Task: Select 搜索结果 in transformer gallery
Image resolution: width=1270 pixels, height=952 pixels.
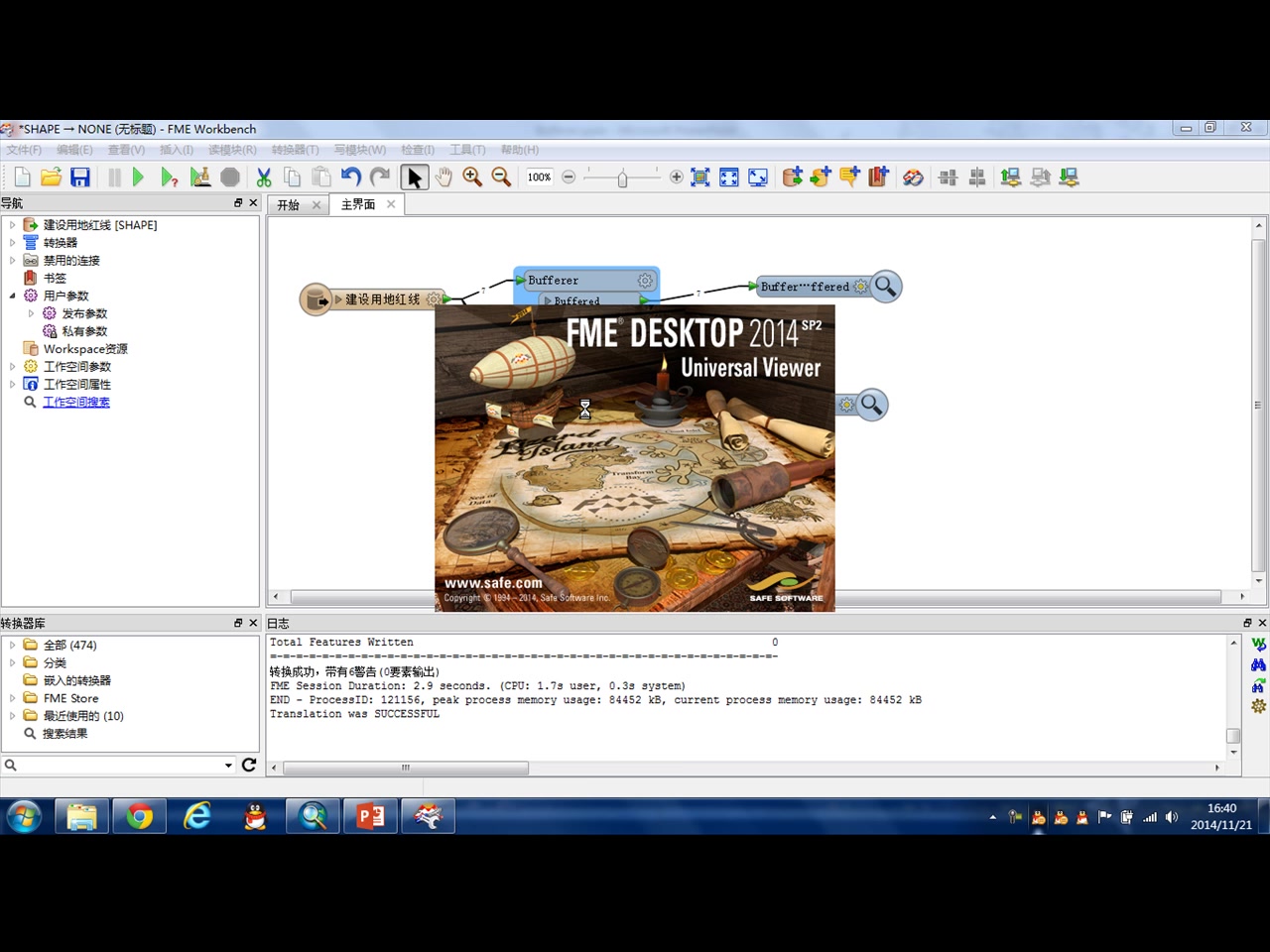Action: coord(64,734)
